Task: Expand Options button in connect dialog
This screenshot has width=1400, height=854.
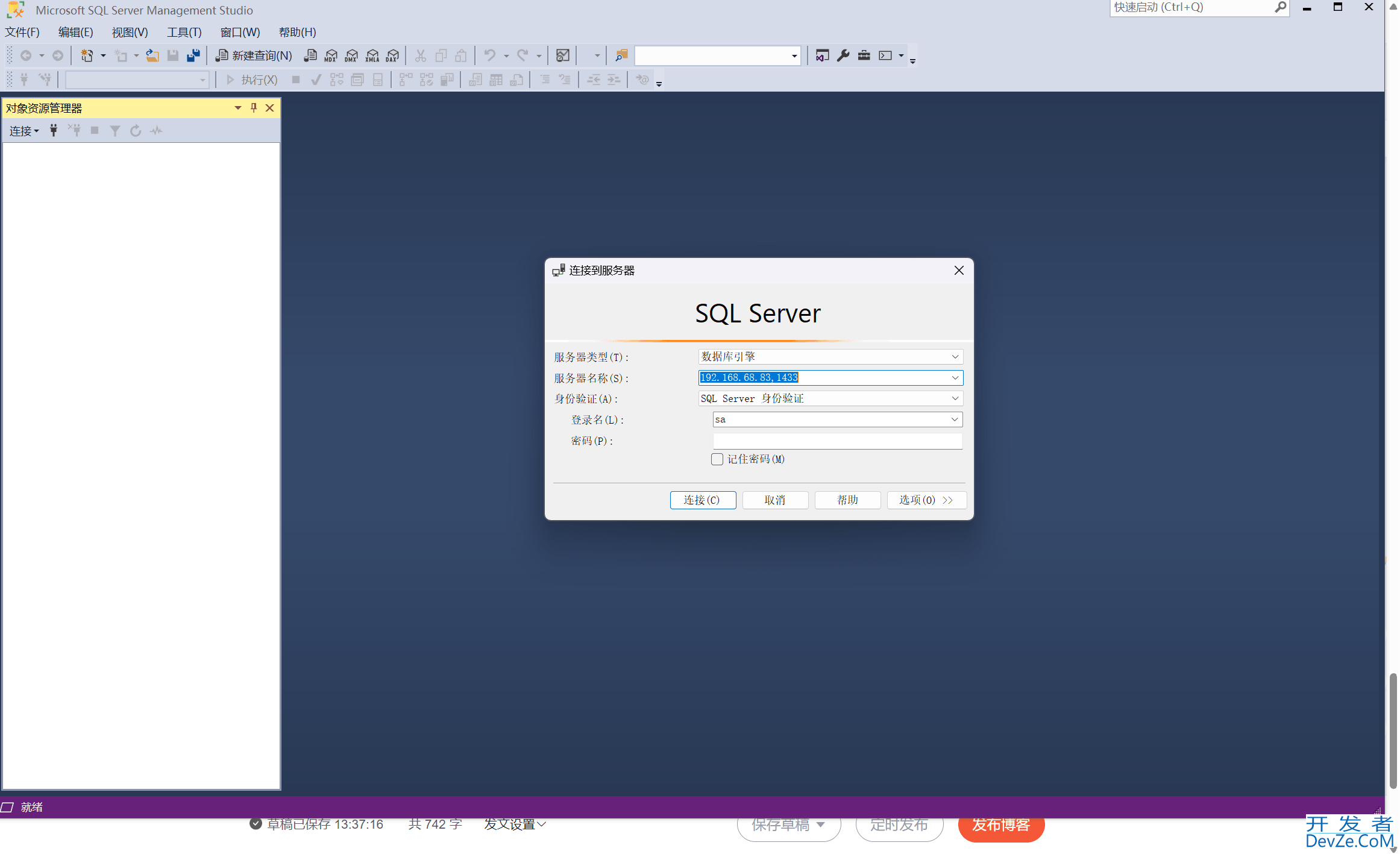Action: point(927,500)
